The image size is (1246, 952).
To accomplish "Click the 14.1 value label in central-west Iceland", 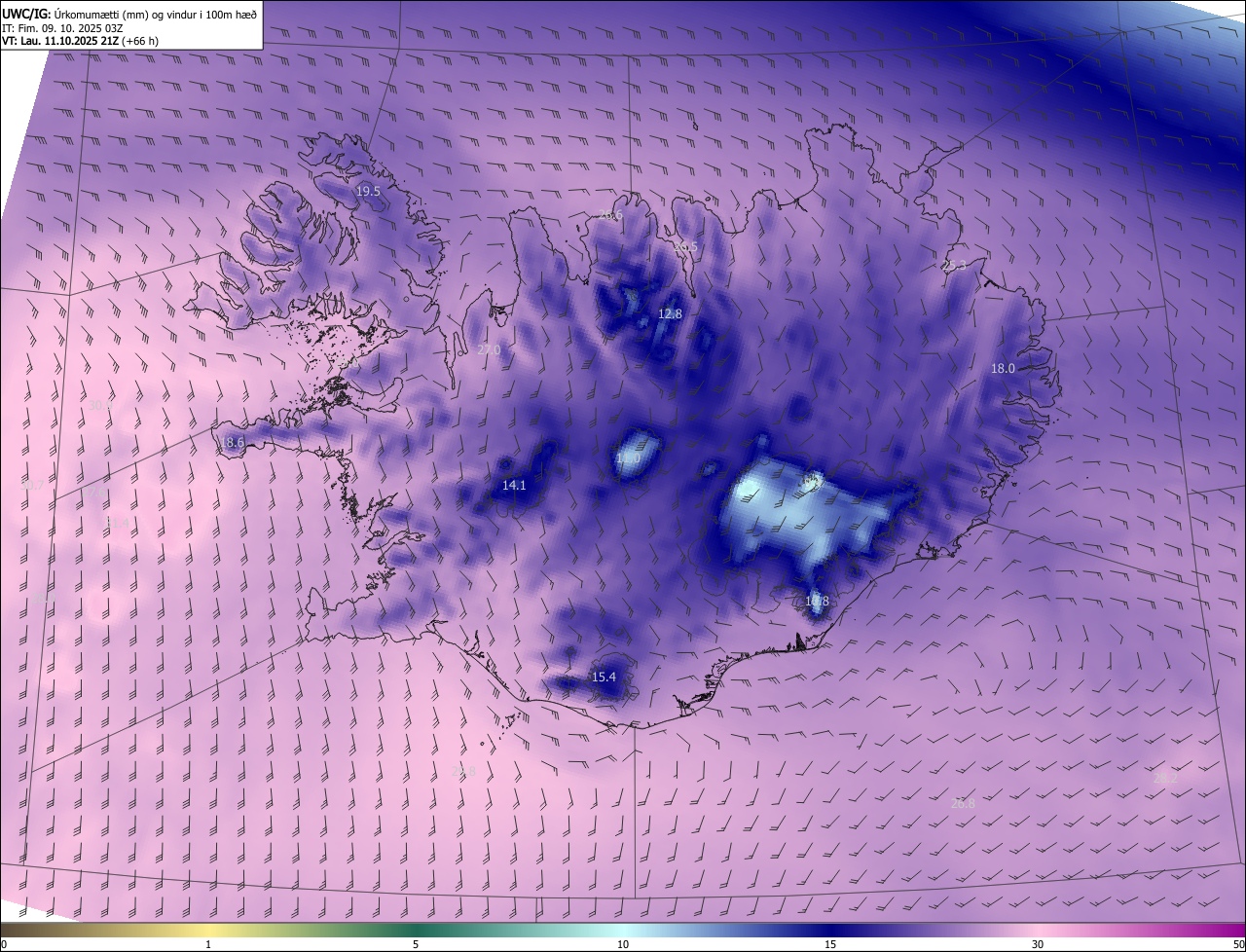I will (x=514, y=485).
